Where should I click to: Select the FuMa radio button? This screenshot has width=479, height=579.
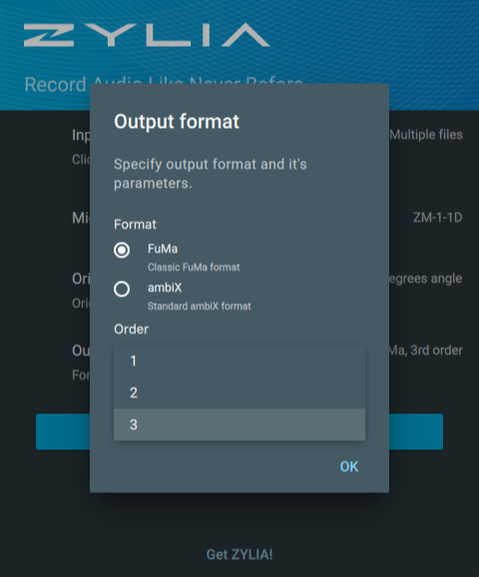[122, 250]
